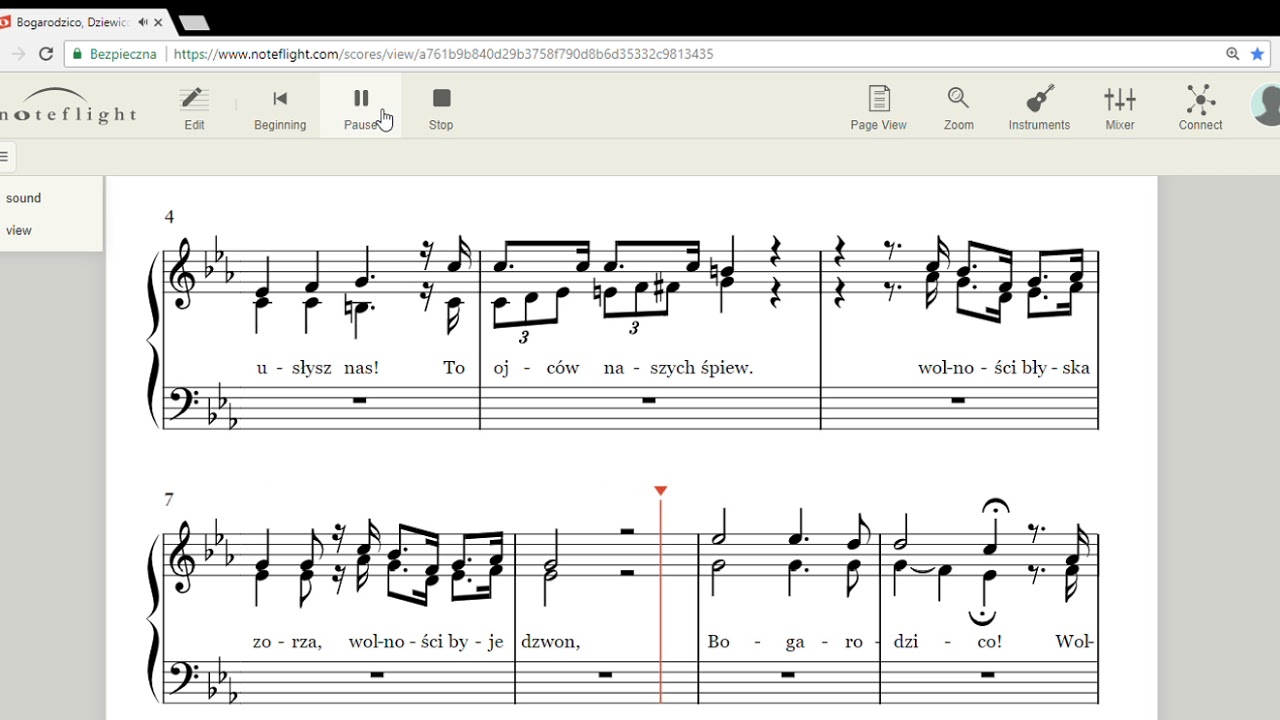Close the Bogarodzico, Dziewico tab

[158, 22]
